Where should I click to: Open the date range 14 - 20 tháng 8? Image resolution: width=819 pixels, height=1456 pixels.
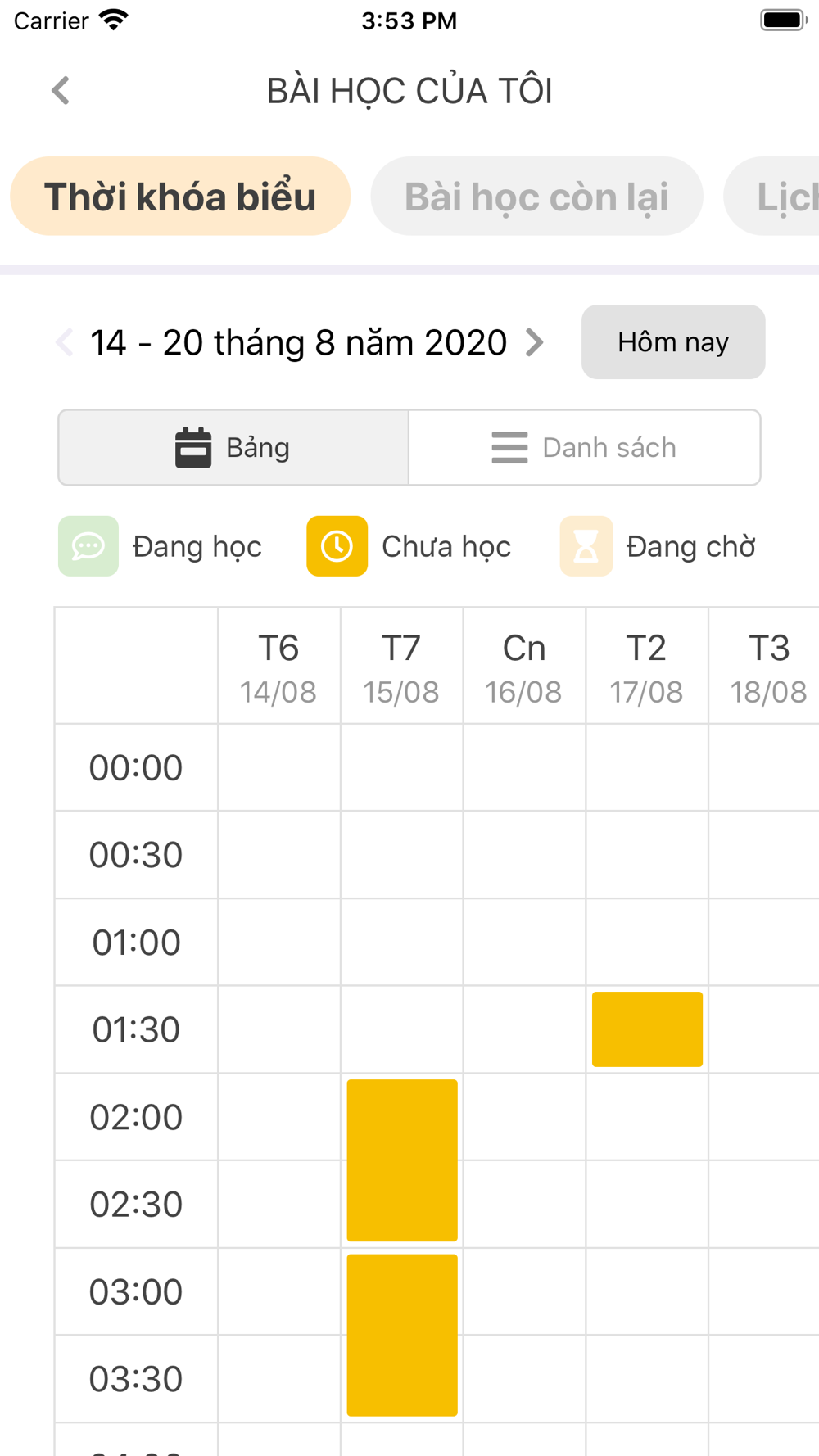[x=299, y=342]
